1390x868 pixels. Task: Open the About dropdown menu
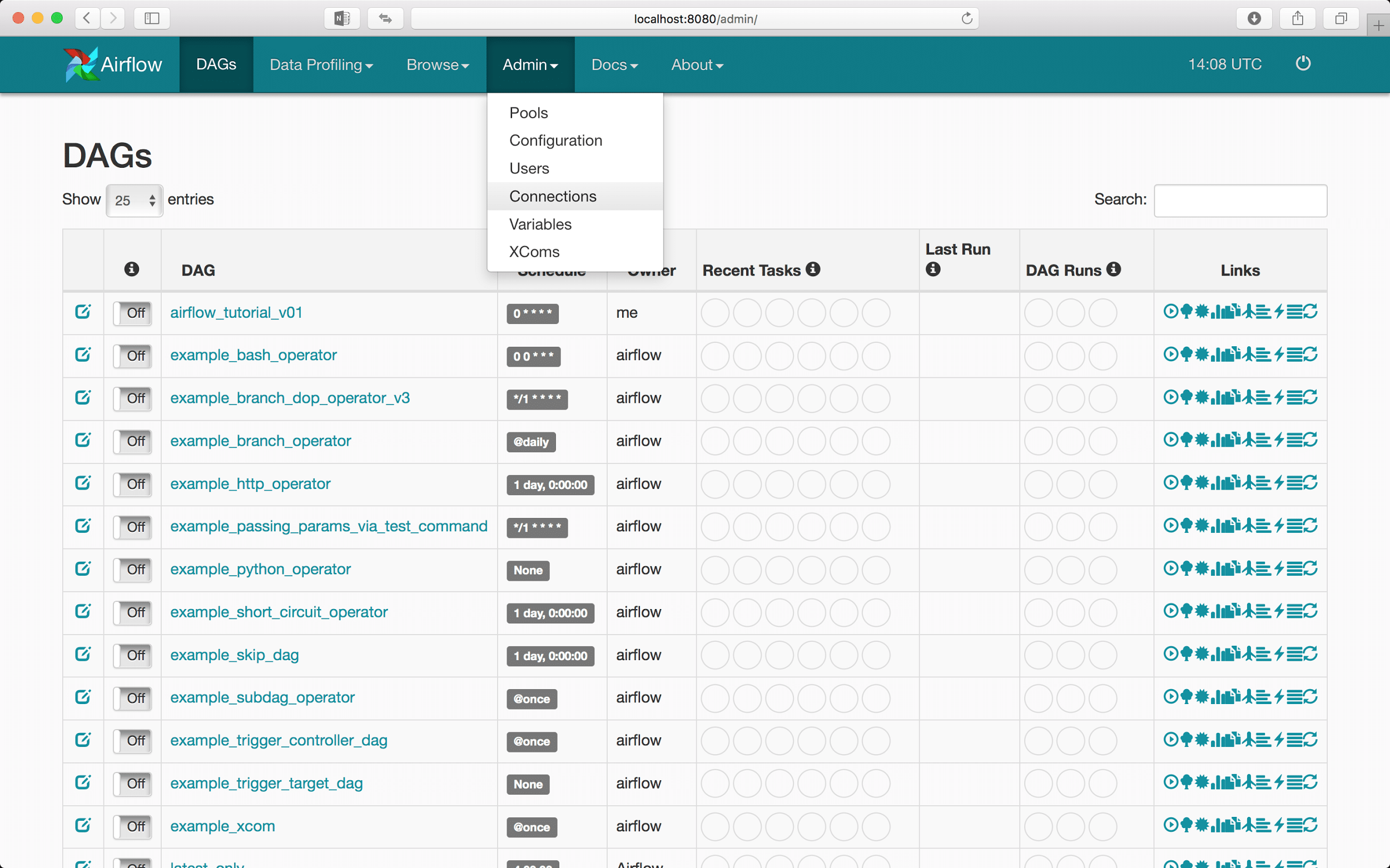[x=697, y=64]
